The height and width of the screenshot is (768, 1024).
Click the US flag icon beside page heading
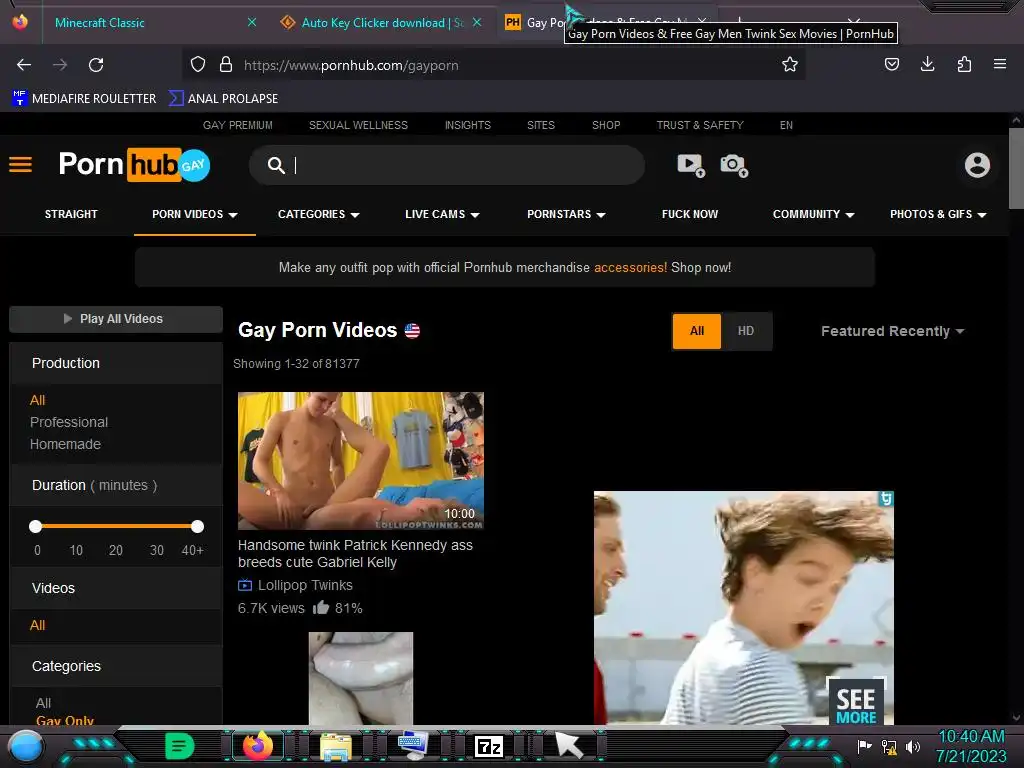click(412, 330)
